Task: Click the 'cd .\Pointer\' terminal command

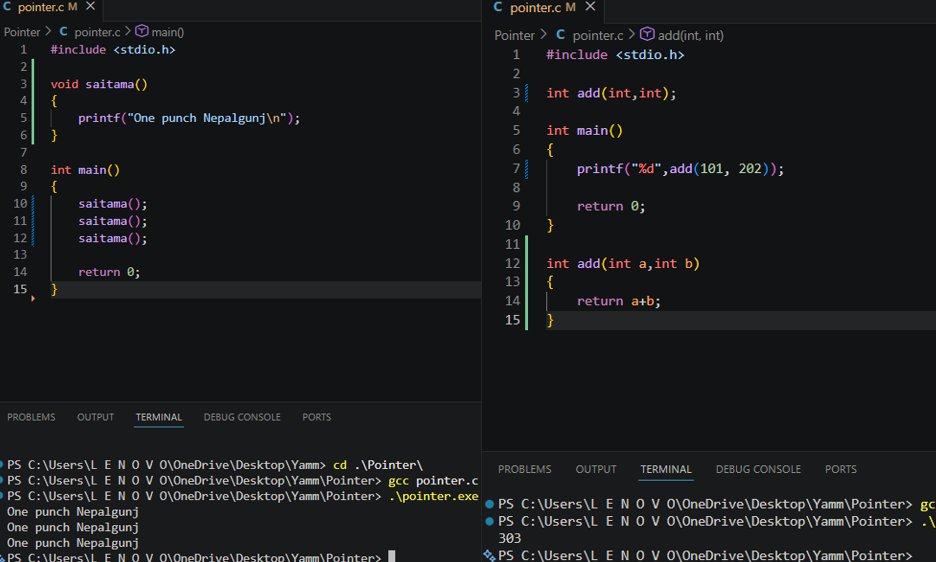Action: [x=377, y=465]
